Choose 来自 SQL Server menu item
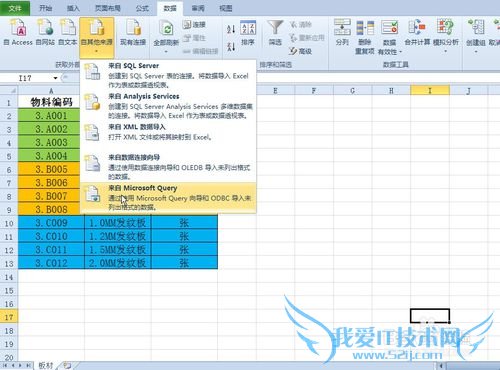Image resolution: width=500 pixels, height=370 pixels. pos(168,75)
